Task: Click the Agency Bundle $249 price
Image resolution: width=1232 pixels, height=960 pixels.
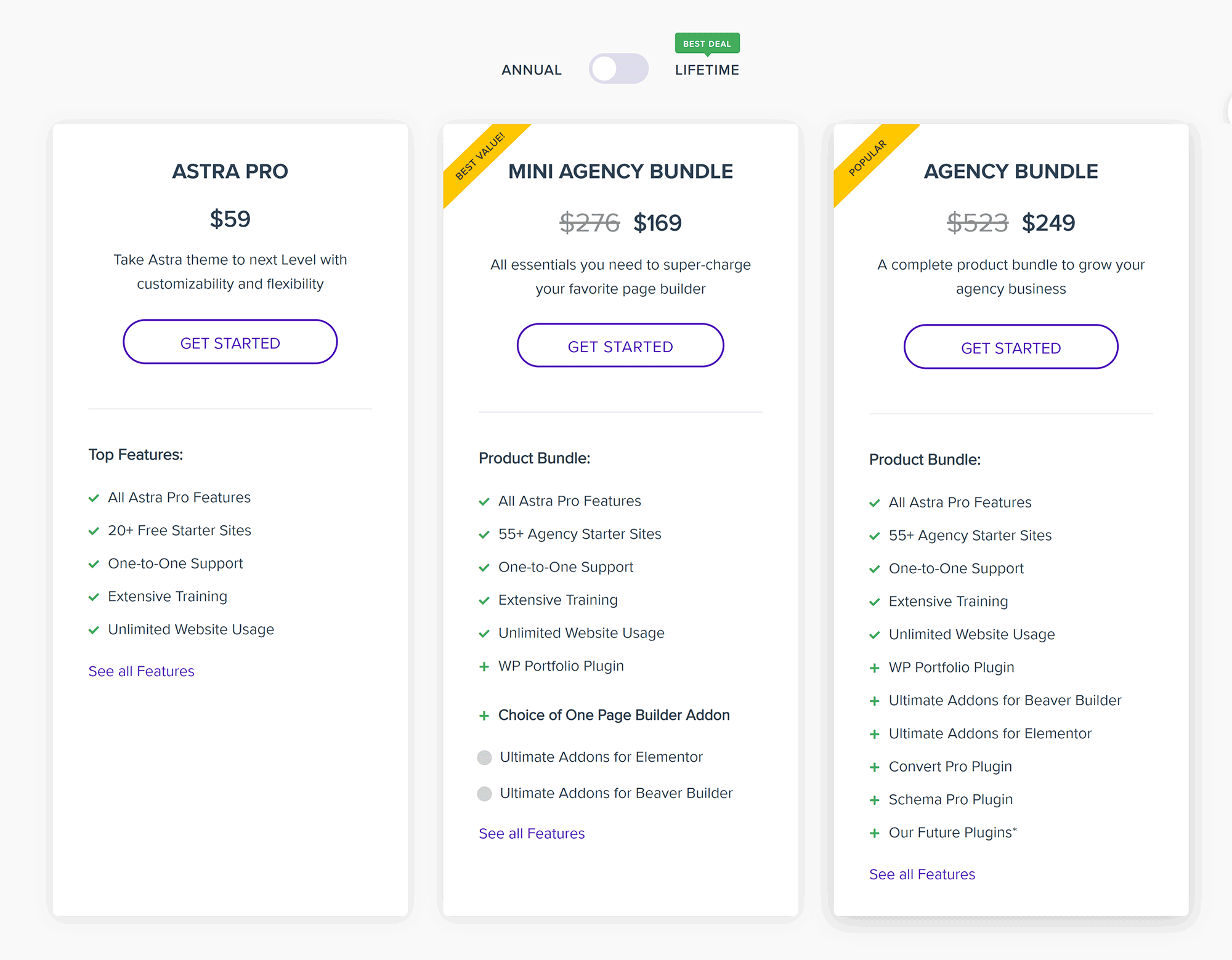Action: click(x=1048, y=223)
